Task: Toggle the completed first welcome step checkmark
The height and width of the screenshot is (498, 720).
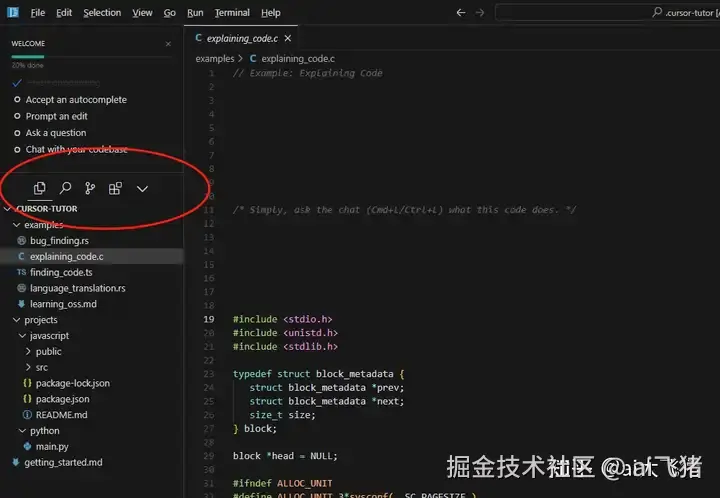Action: point(17,83)
